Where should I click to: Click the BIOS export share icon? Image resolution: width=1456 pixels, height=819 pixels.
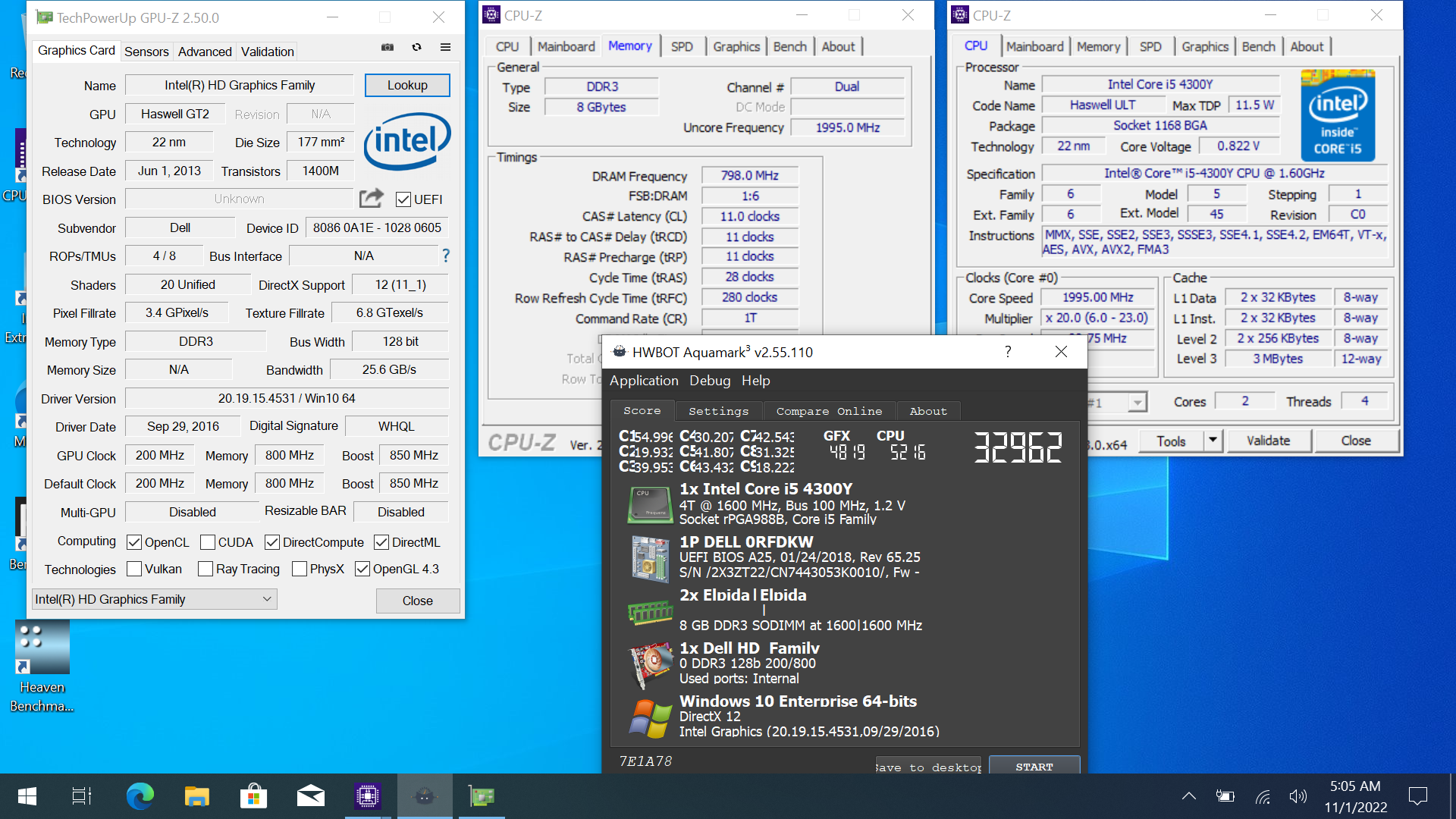(x=371, y=199)
